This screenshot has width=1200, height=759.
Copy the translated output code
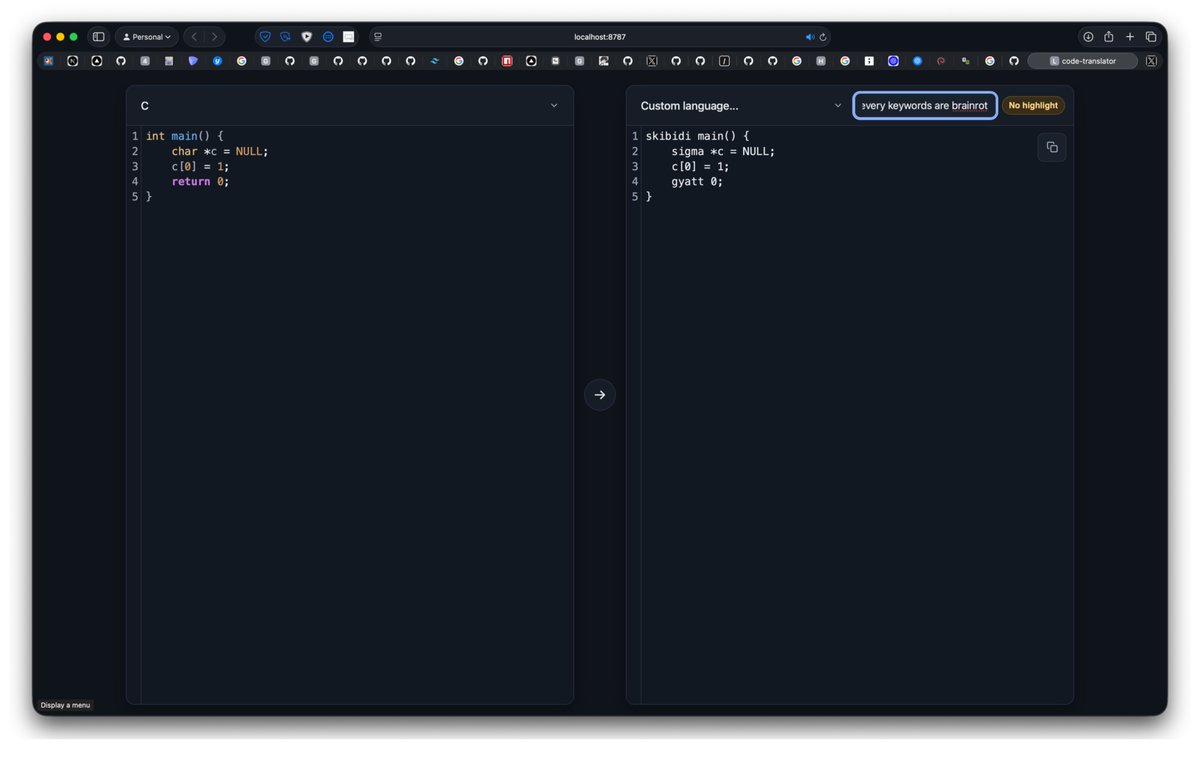(x=1052, y=147)
